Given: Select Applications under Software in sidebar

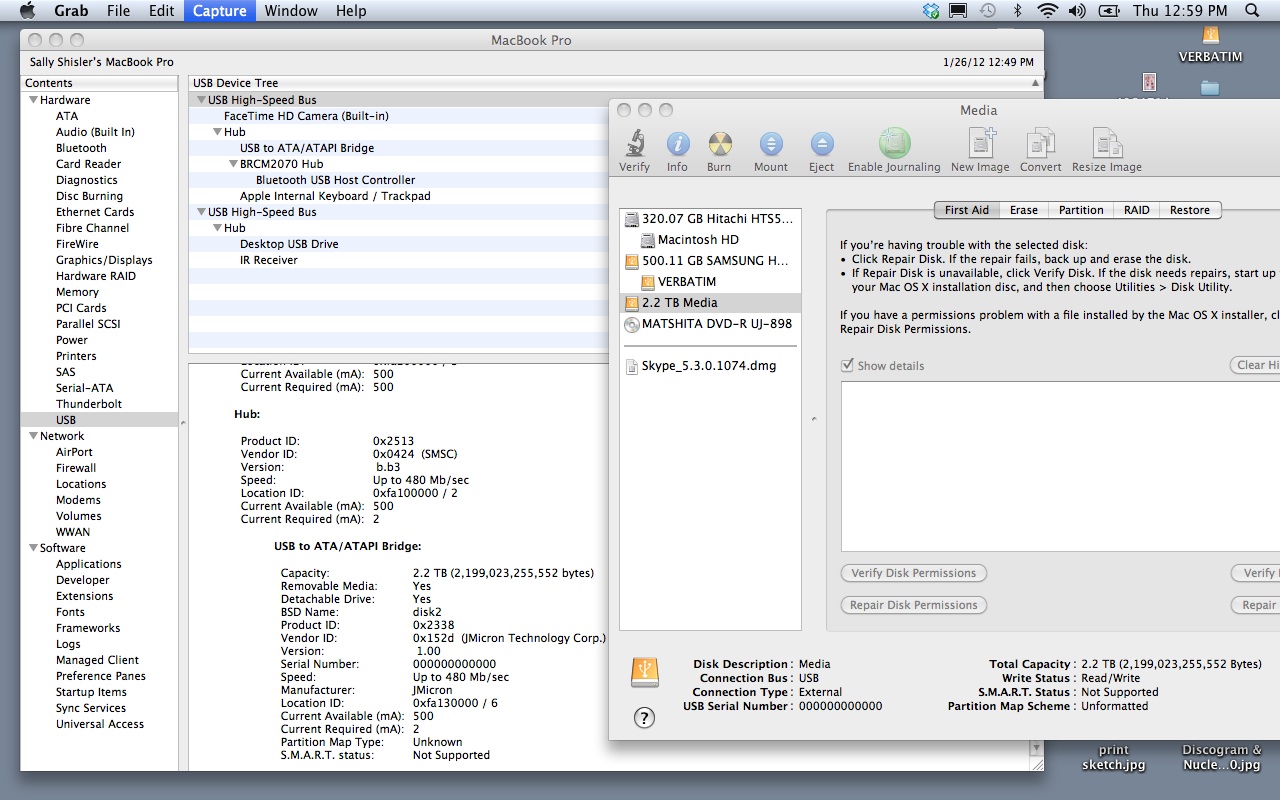Looking at the screenshot, I should point(89,564).
